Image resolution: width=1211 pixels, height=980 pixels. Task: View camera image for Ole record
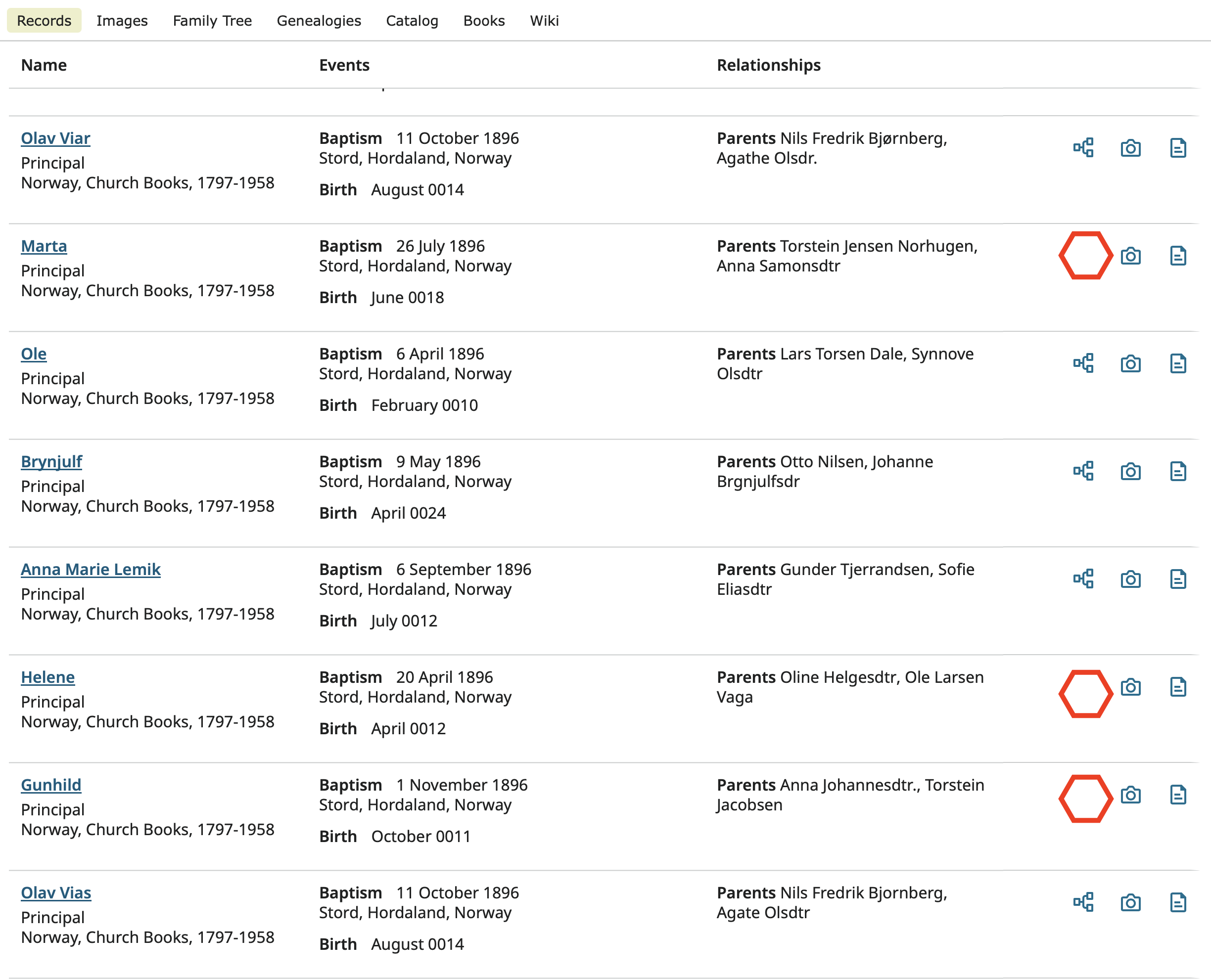click(1130, 363)
